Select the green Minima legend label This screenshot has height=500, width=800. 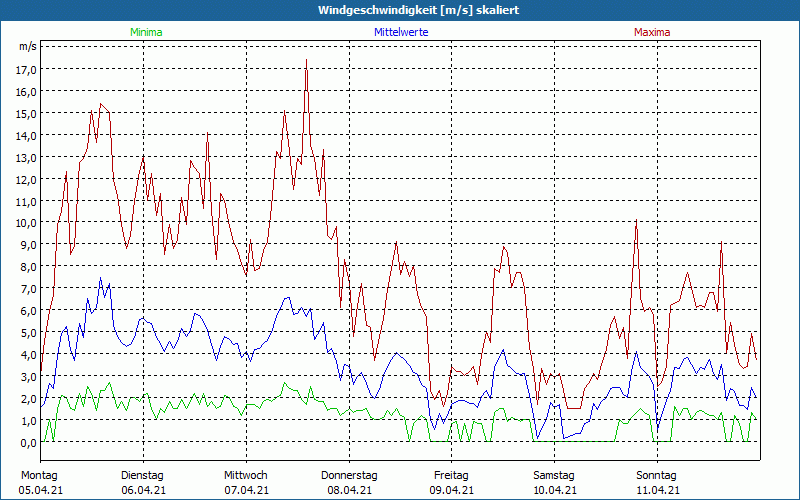pos(146,32)
